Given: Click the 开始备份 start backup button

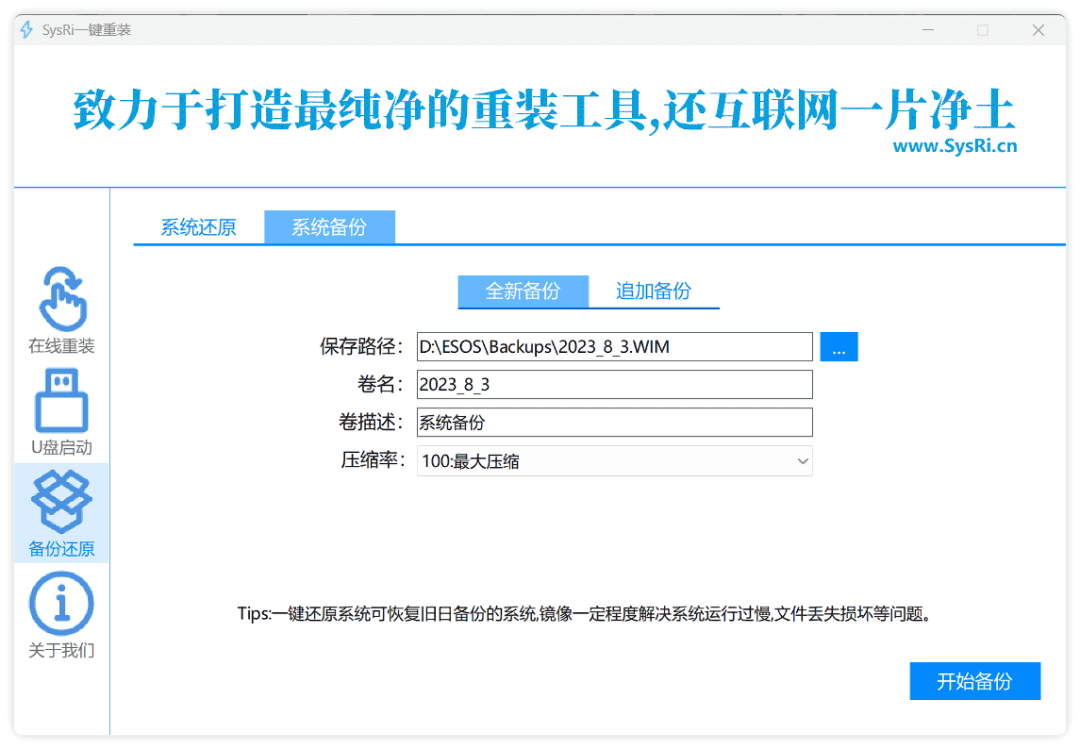Looking at the screenshot, I should (x=975, y=680).
